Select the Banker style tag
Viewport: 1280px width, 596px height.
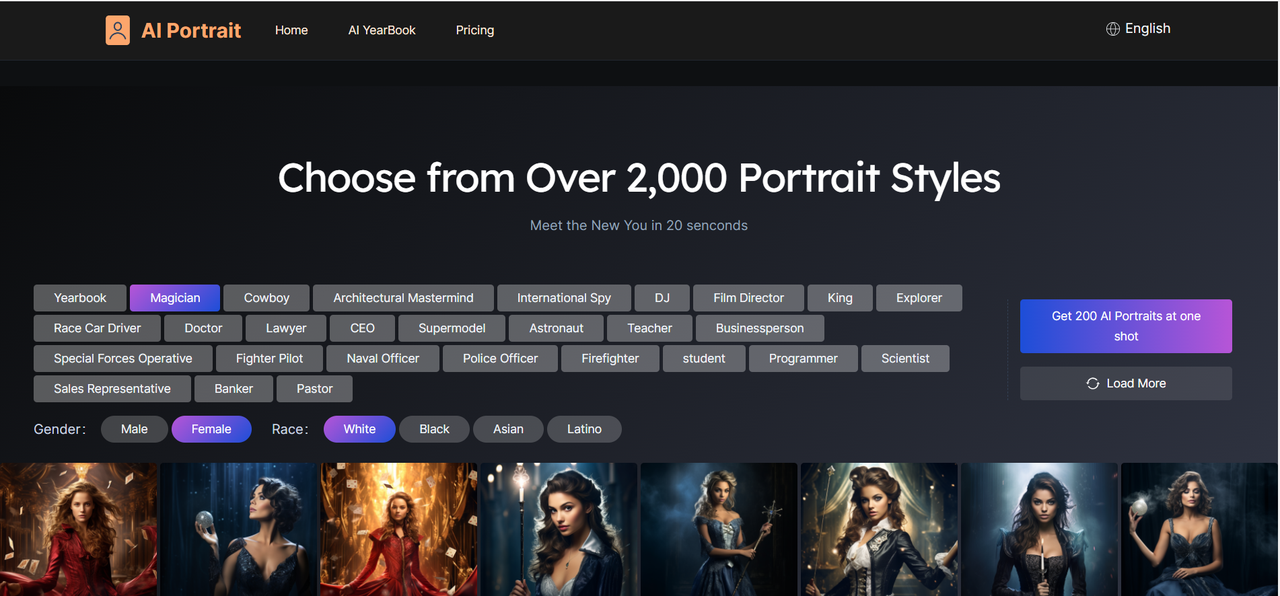point(233,388)
